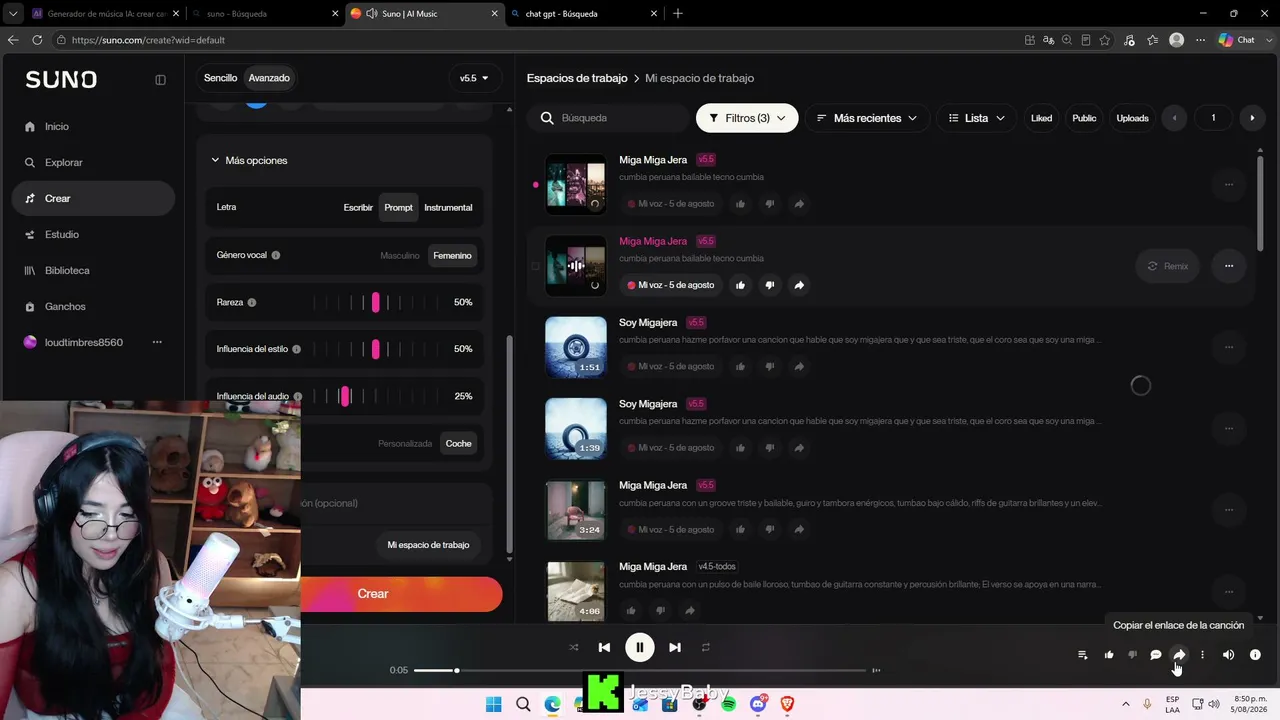
Task: Open the play queue in player bar
Action: click(x=1082, y=655)
